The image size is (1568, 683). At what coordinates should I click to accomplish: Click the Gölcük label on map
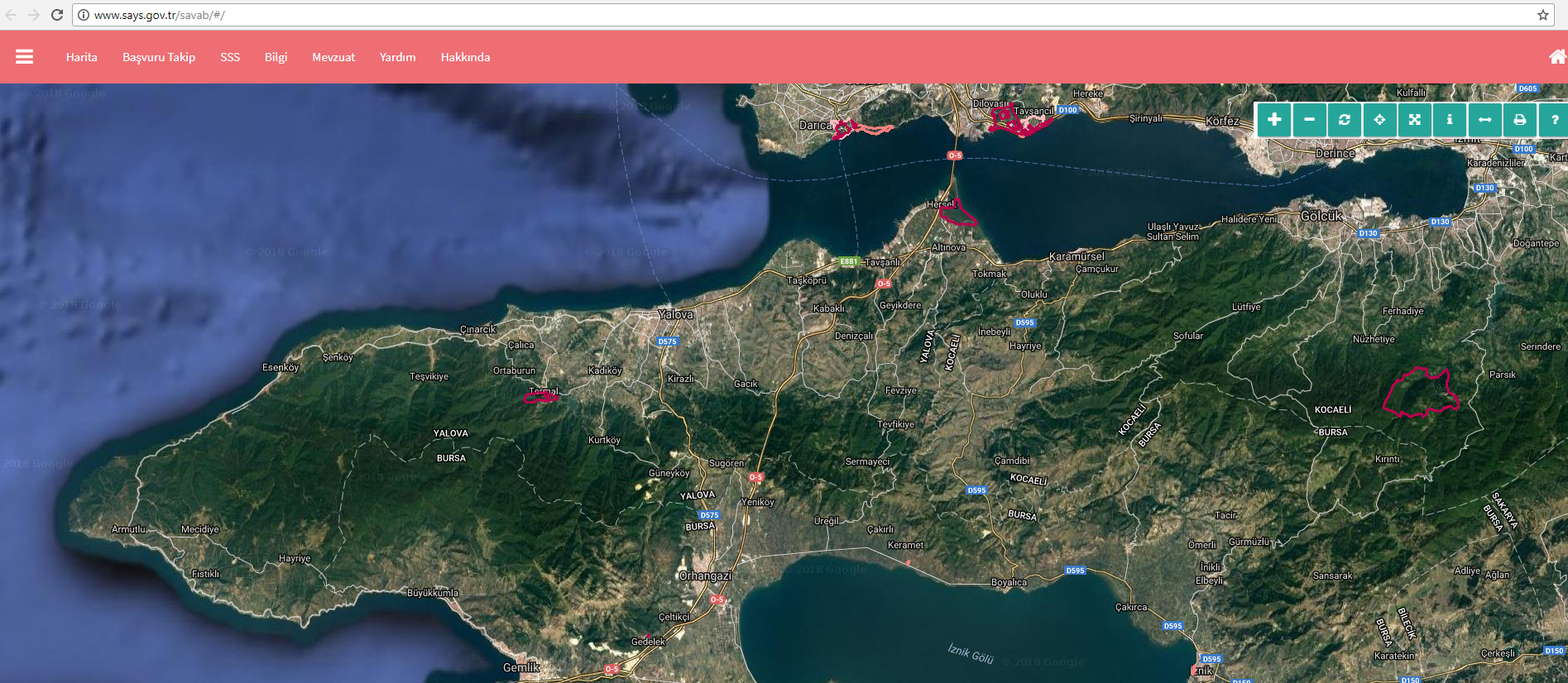1321,216
